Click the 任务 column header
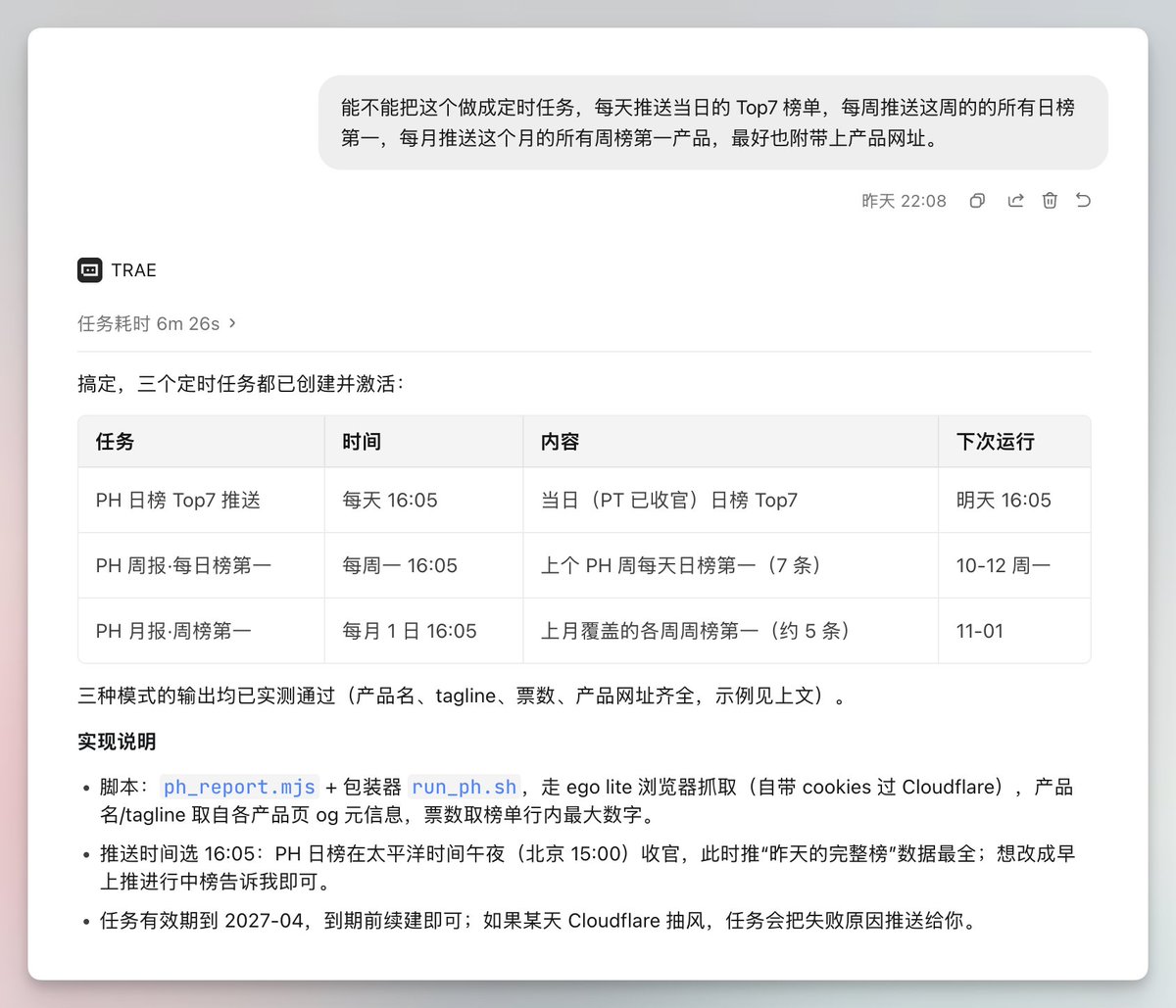Image resolution: width=1176 pixels, height=1008 pixels. [x=202, y=442]
